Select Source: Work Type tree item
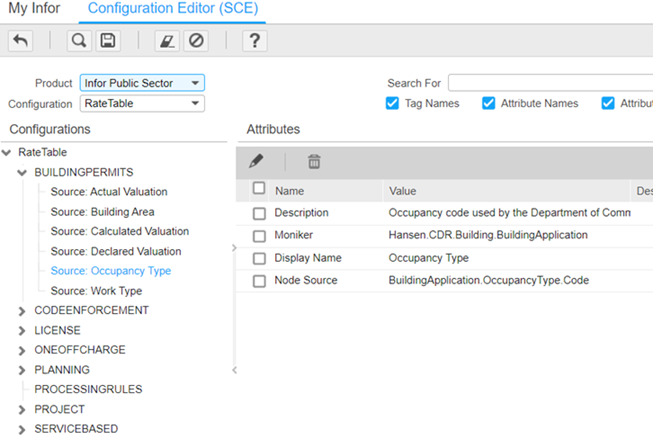This screenshot has height=439, width=653. coord(96,291)
